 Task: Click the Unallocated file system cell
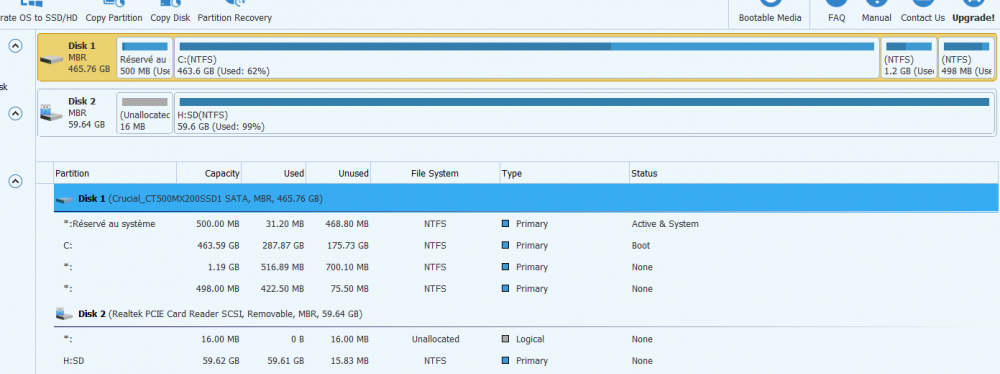coord(435,340)
